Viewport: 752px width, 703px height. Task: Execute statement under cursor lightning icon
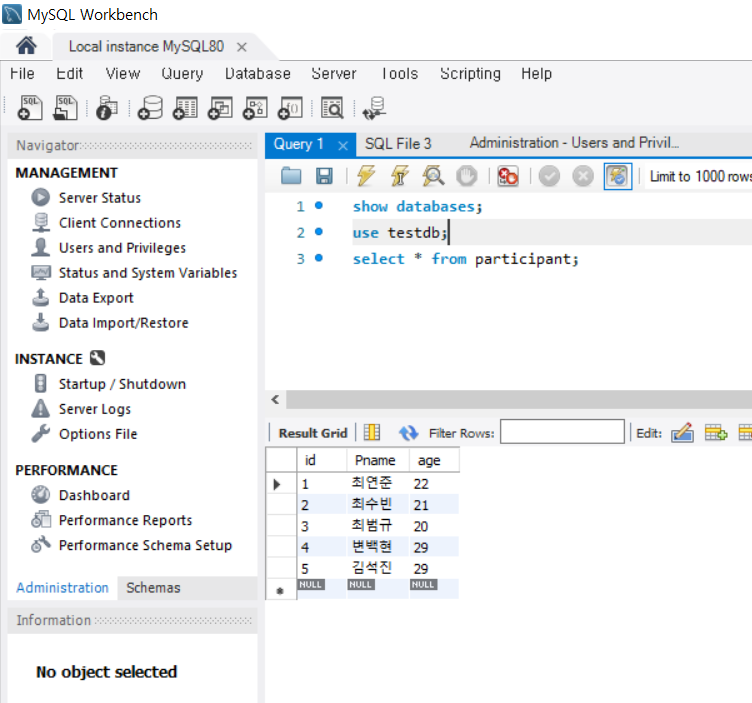400,176
